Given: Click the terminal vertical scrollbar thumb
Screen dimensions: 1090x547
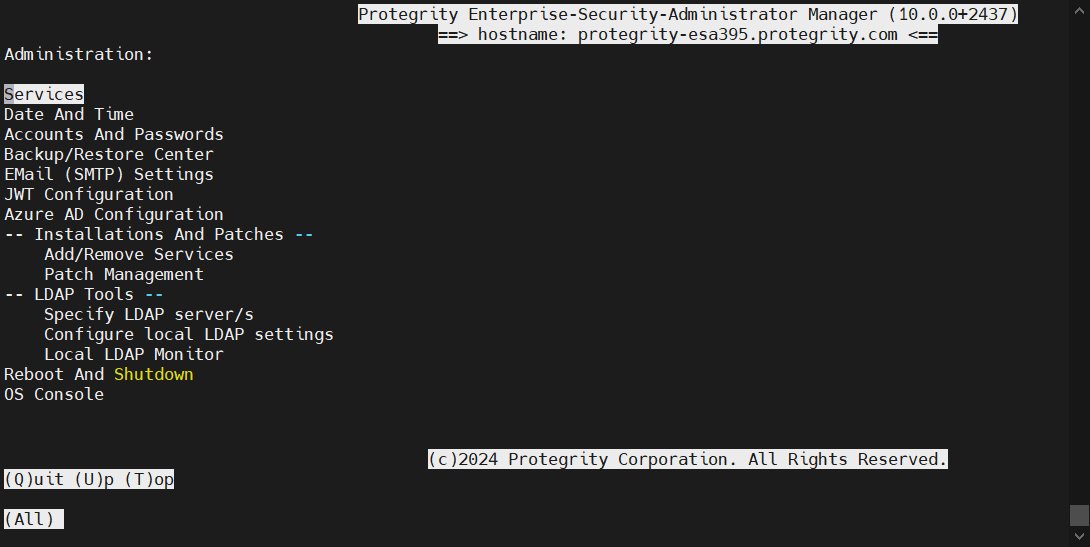Looking at the screenshot, I should (1079, 514).
